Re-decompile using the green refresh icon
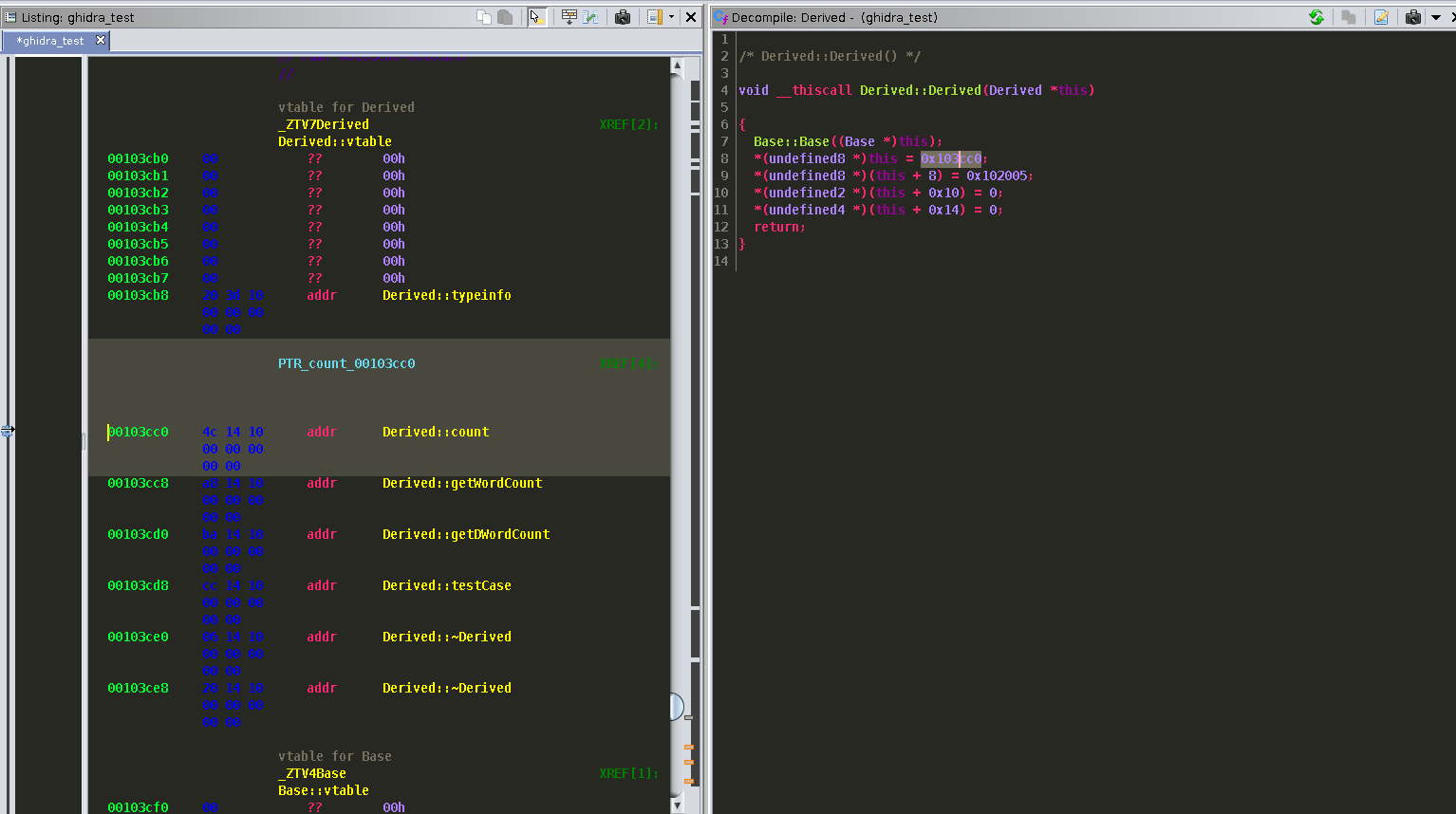Image resolution: width=1456 pixels, height=814 pixels. [x=1316, y=17]
